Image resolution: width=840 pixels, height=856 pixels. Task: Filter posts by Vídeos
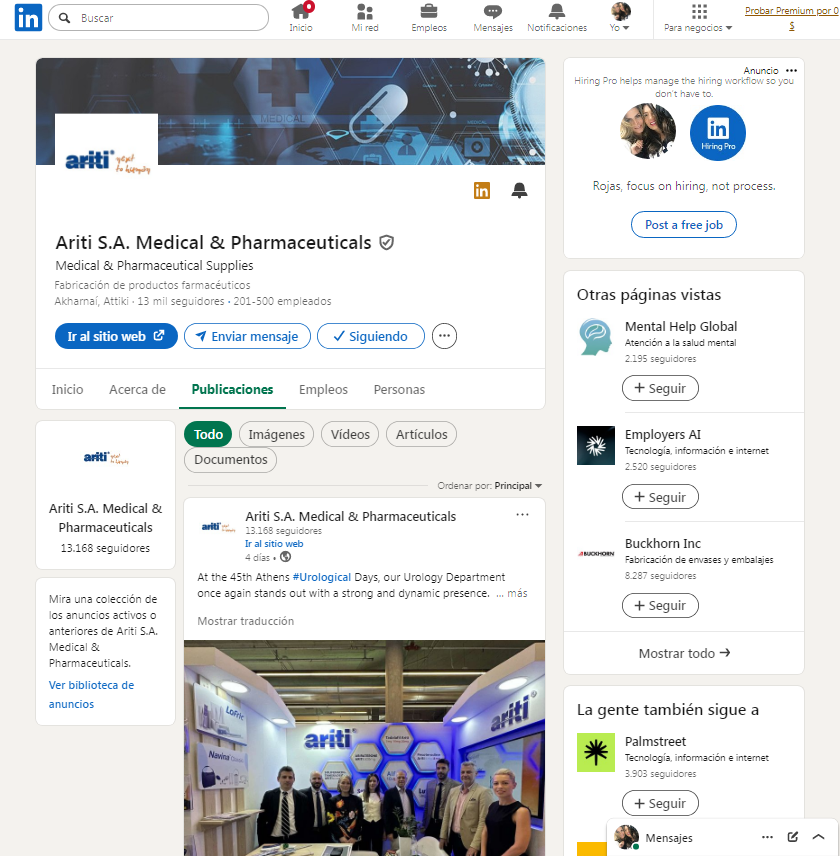click(x=350, y=434)
